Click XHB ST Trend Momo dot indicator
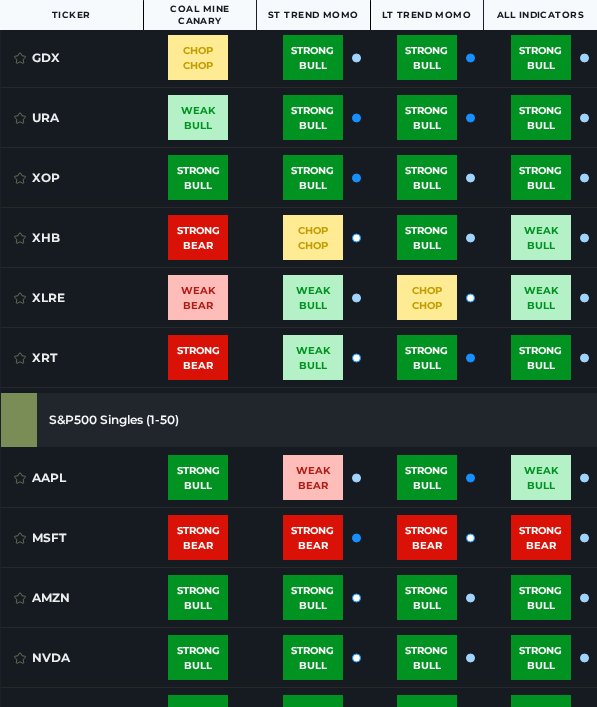 [356, 238]
